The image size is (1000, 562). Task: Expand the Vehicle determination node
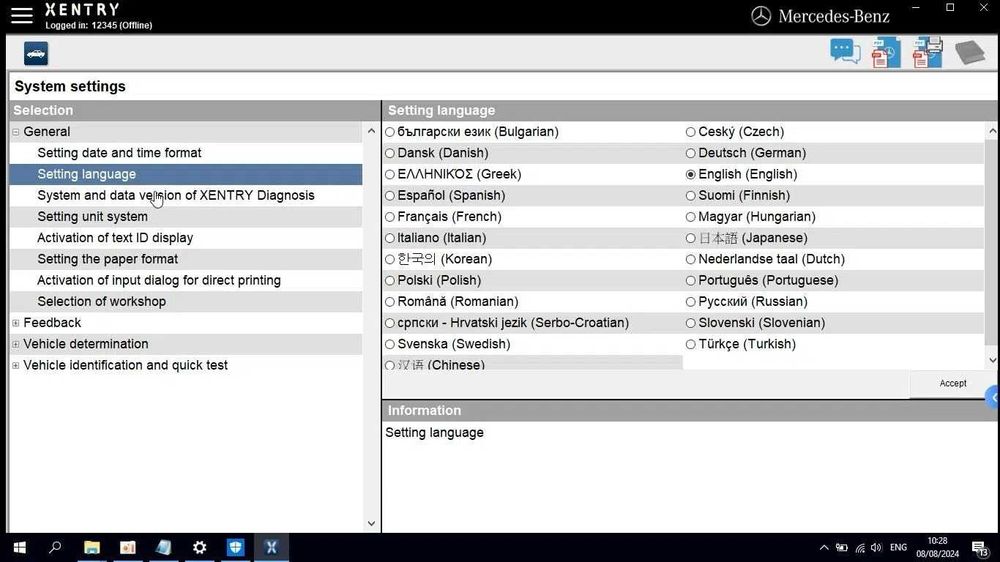point(16,344)
